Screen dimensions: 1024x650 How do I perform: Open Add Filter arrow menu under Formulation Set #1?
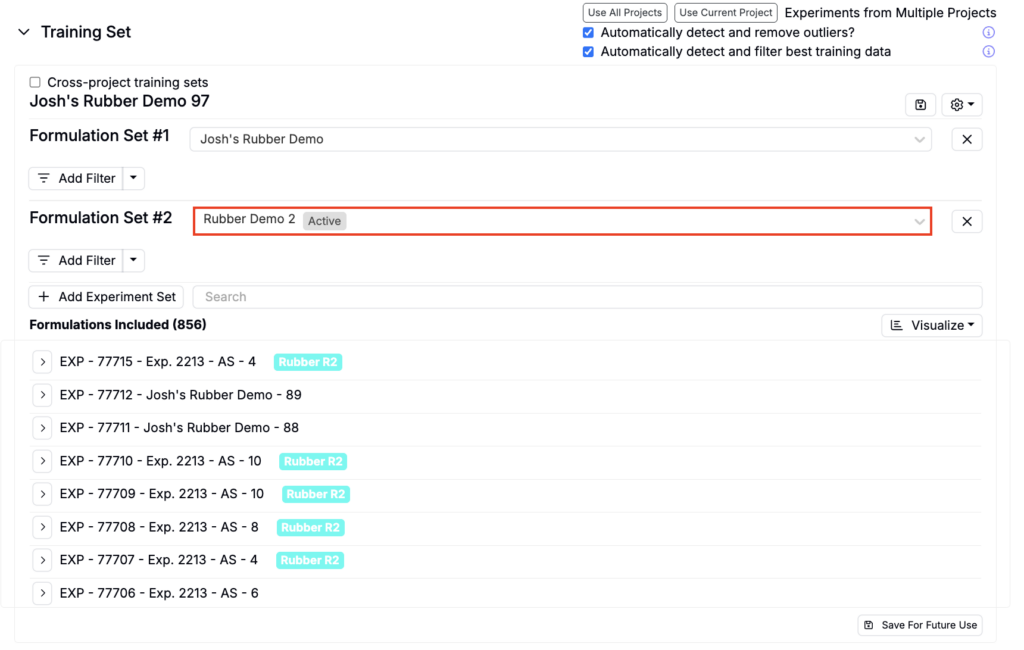134,178
